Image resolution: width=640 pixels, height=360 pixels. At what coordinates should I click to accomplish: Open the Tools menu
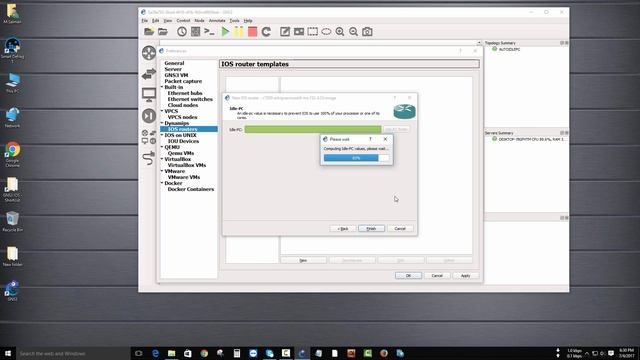pyautogui.click(x=234, y=20)
